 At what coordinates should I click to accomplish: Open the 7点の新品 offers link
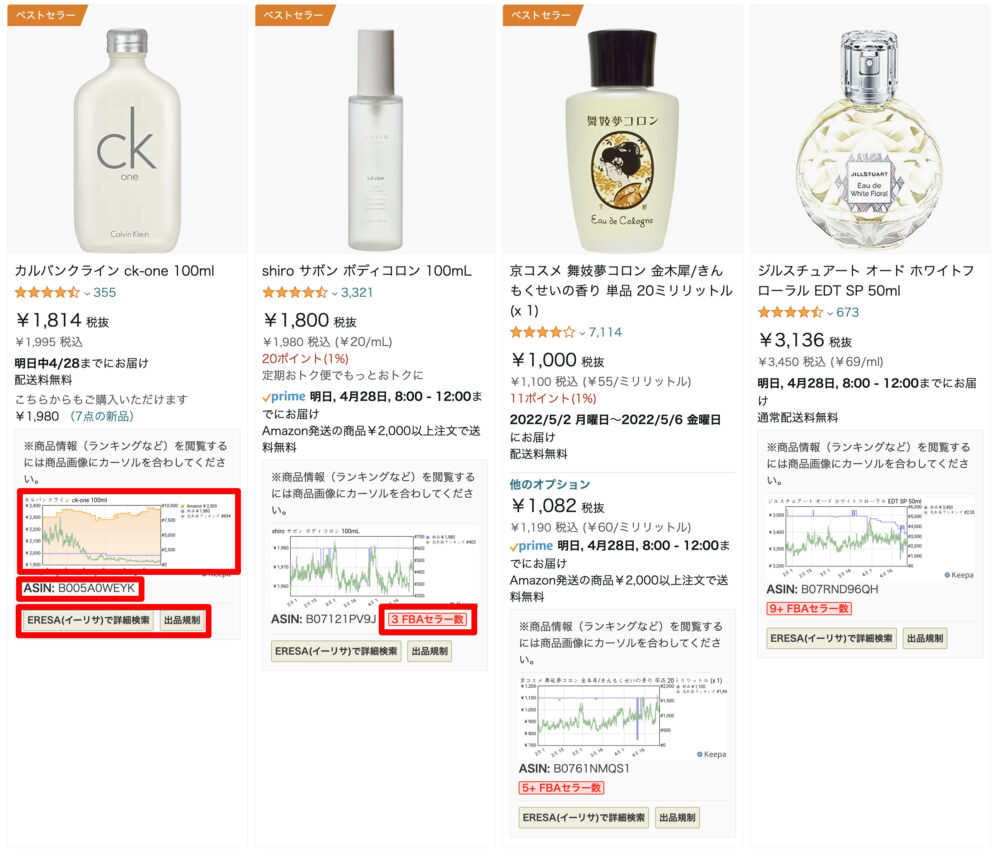[x=101, y=416]
